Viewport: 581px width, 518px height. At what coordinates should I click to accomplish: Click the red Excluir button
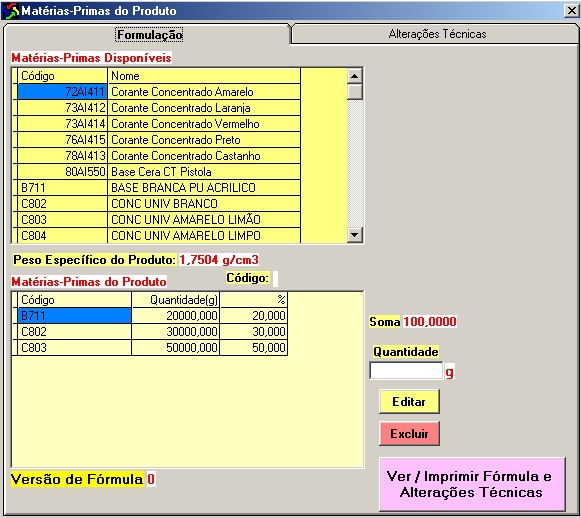(409, 434)
